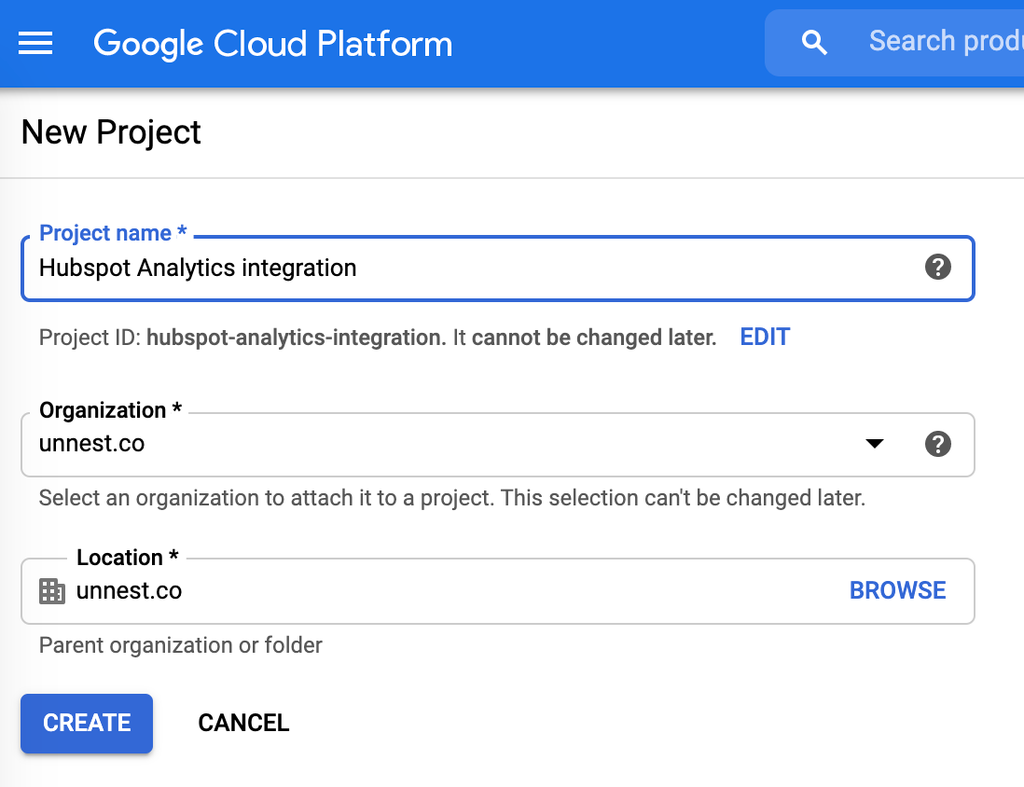Click into the Project name input
1024x787 pixels.
coord(498,268)
